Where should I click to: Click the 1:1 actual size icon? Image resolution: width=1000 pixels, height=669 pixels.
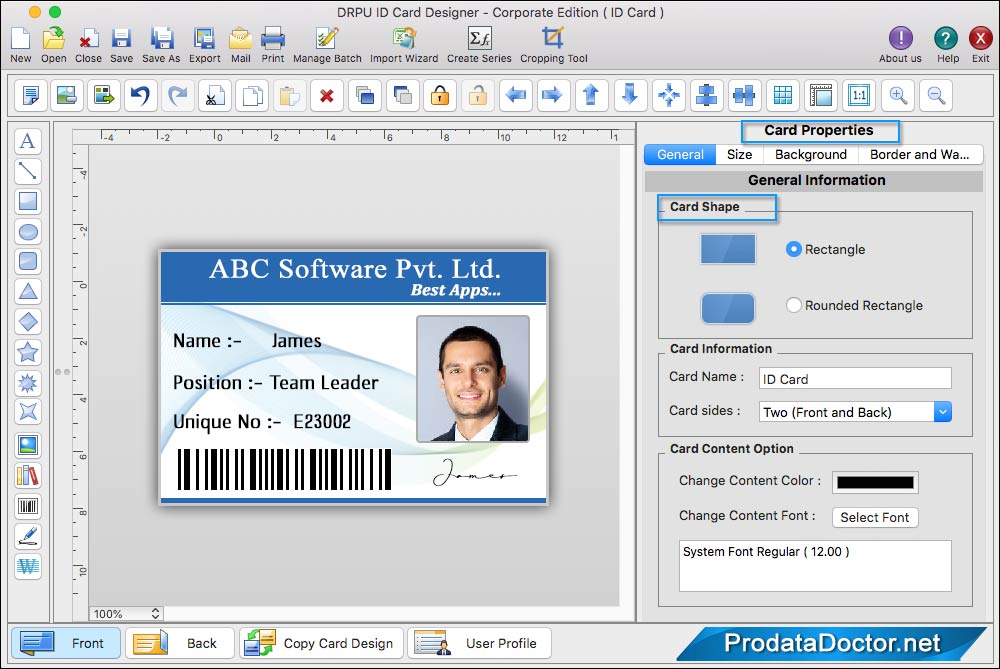pyautogui.click(x=858, y=96)
